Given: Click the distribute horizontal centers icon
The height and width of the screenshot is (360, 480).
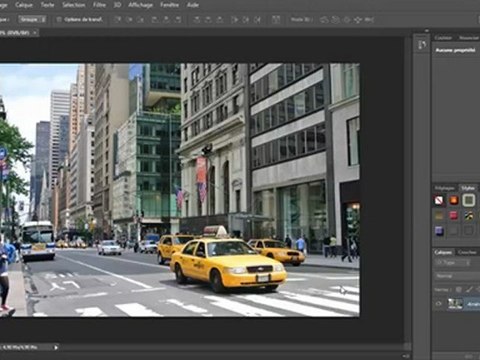Looking at the screenshot, I should tap(246, 20).
